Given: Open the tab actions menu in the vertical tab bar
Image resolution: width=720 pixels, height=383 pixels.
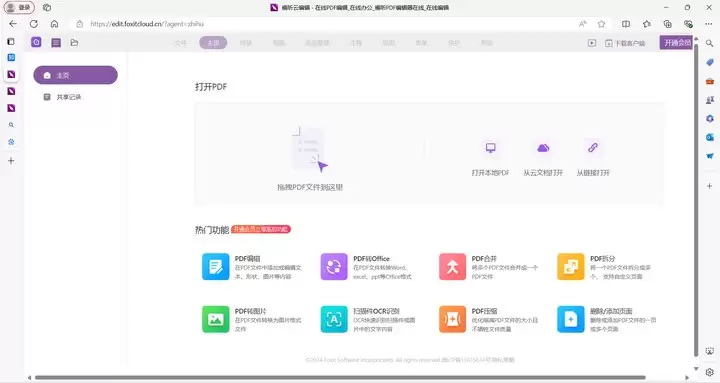Looking at the screenshot, I should tap(11, 42).
